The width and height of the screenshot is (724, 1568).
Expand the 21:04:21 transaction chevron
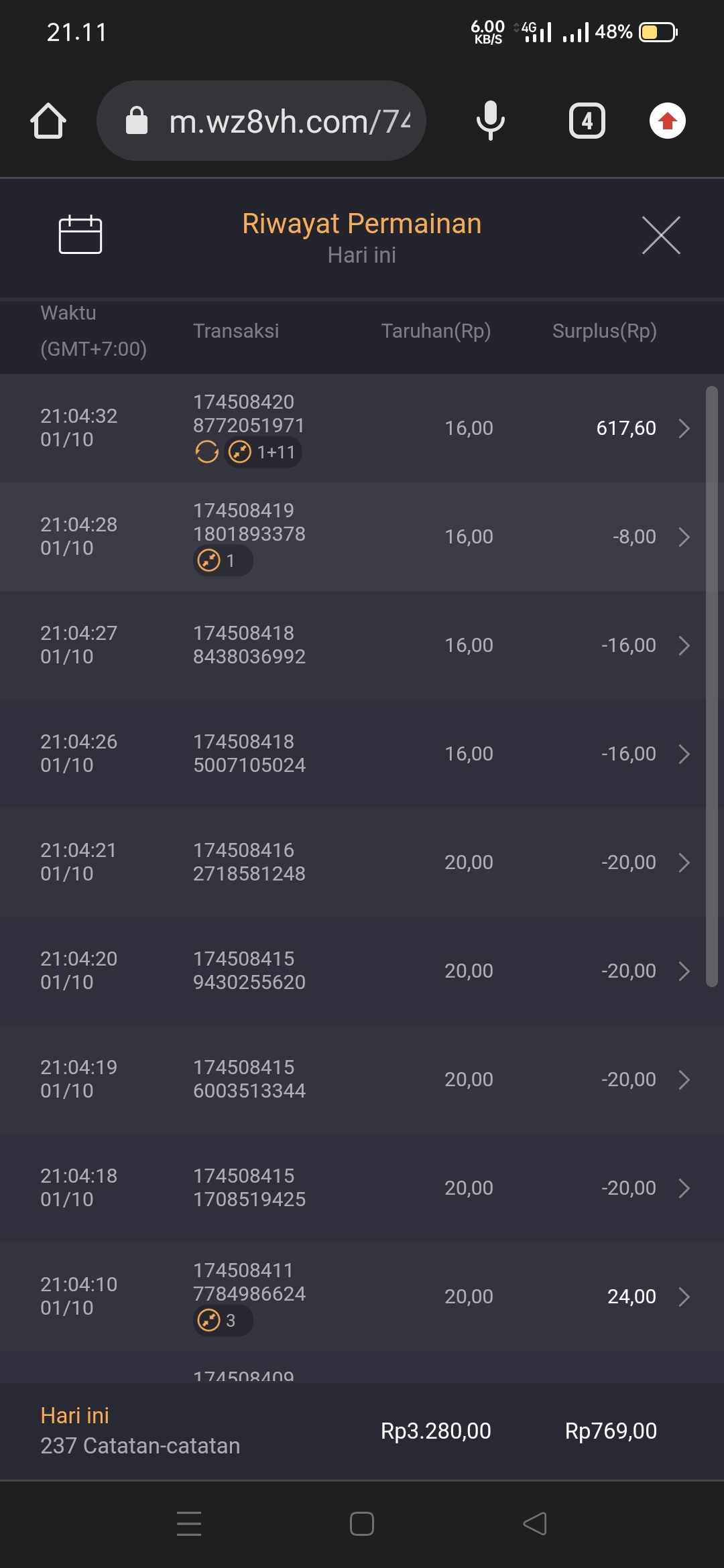(684, 862)
